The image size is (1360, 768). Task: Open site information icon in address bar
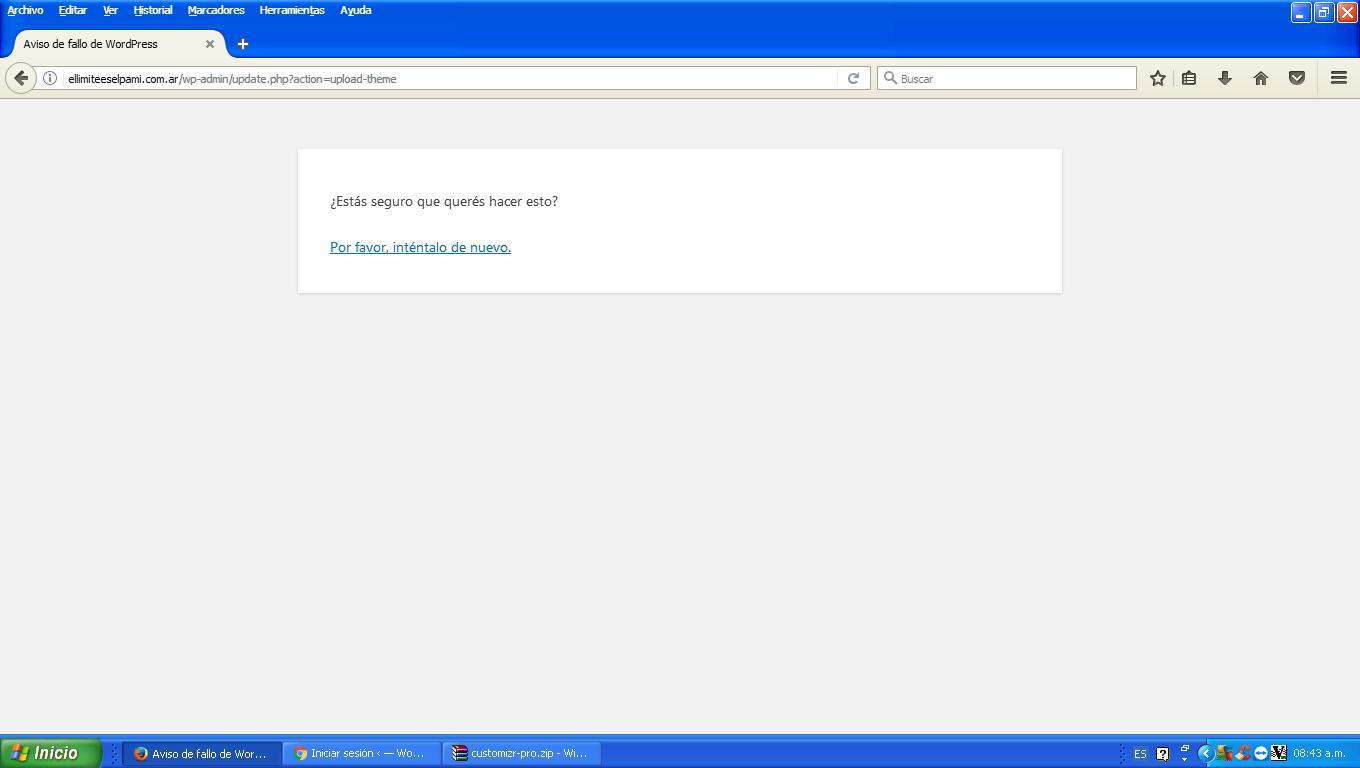click(49, 78)
